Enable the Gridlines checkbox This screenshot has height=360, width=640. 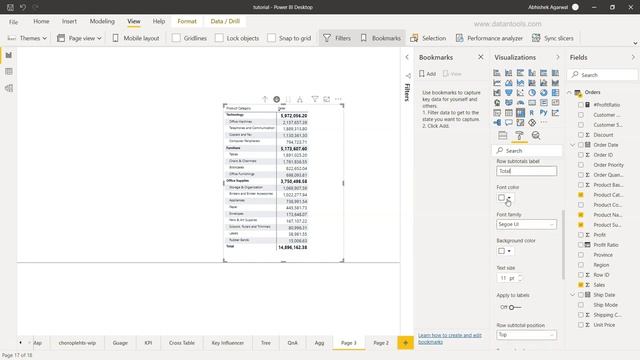coord(176,38)
